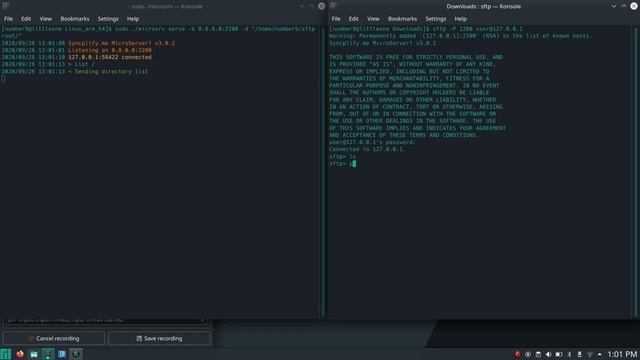
Task: Open Edit menu in sftp Konsole window
Action: (353, 19)
